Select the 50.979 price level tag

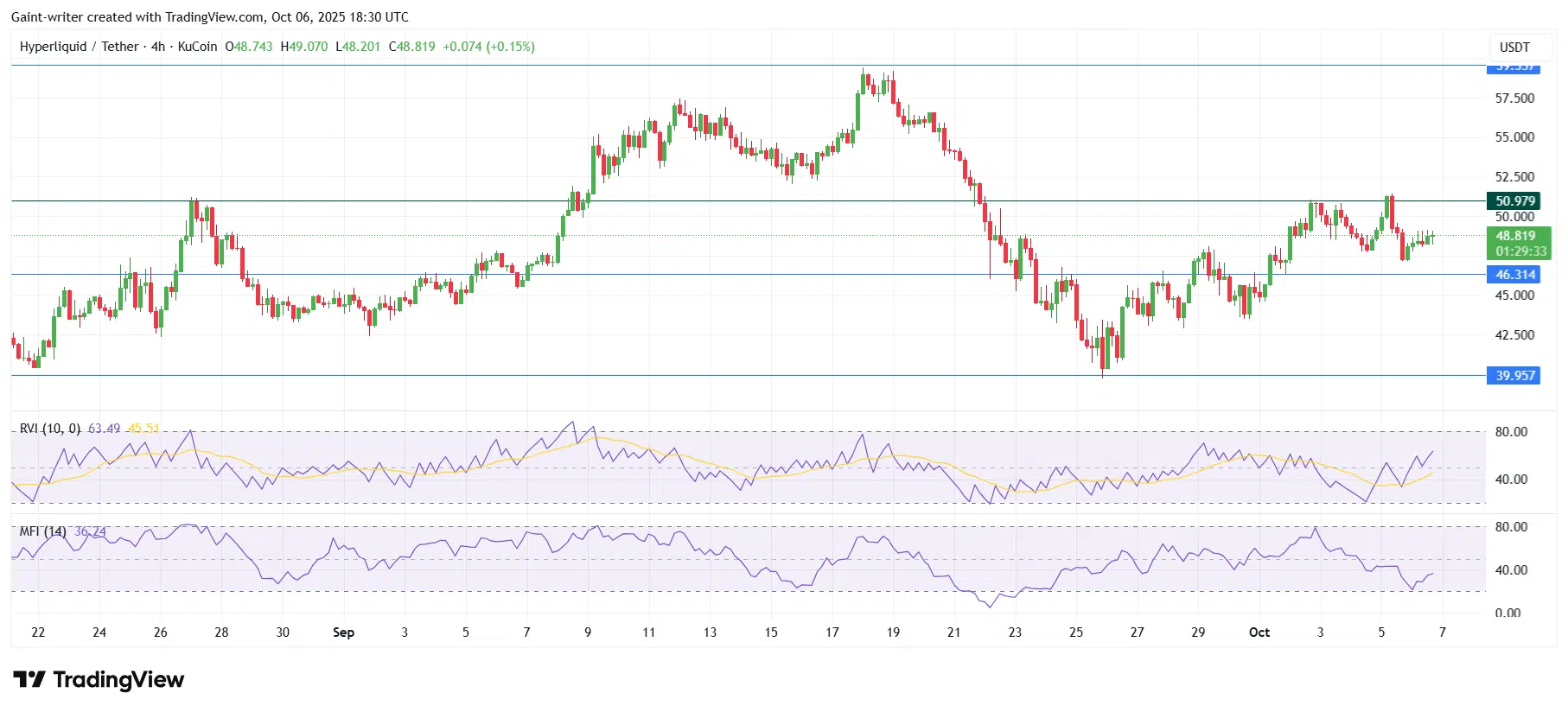[x=1514, y=201]
